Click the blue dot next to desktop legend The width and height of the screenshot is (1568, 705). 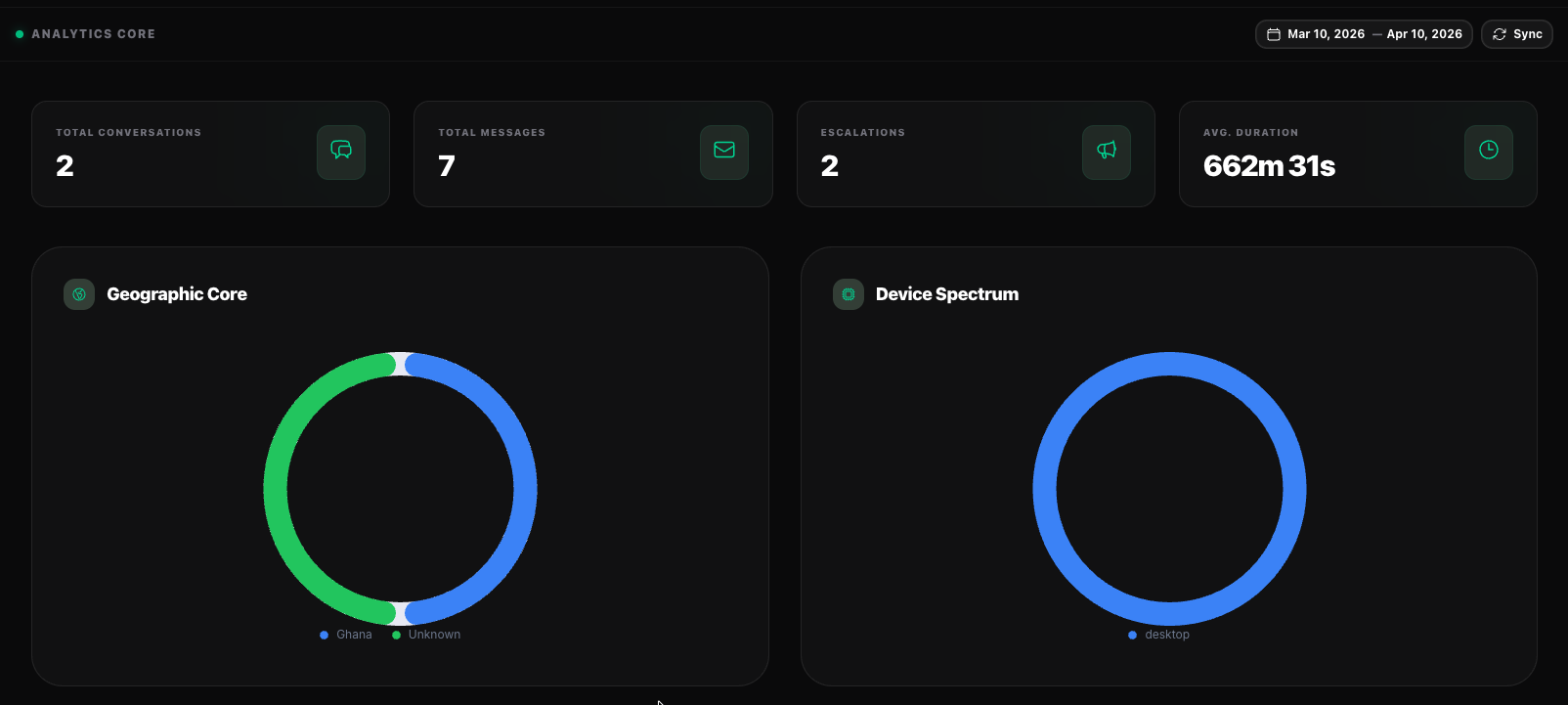pyautogui.click(x=1132, y=635)
